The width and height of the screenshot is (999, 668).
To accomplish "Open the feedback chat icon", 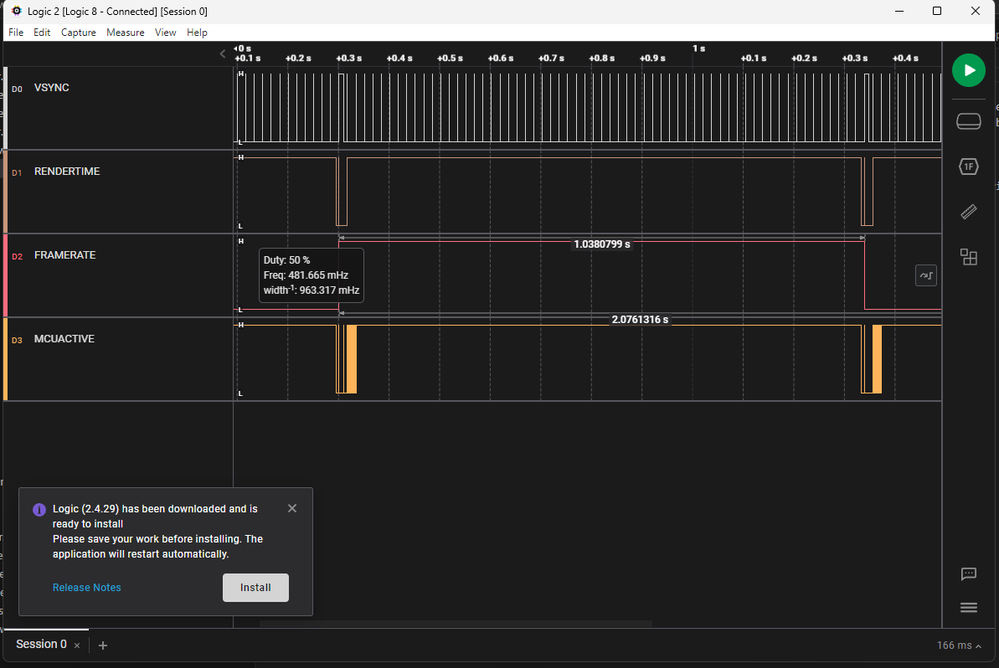I will (x=968, y=574).
